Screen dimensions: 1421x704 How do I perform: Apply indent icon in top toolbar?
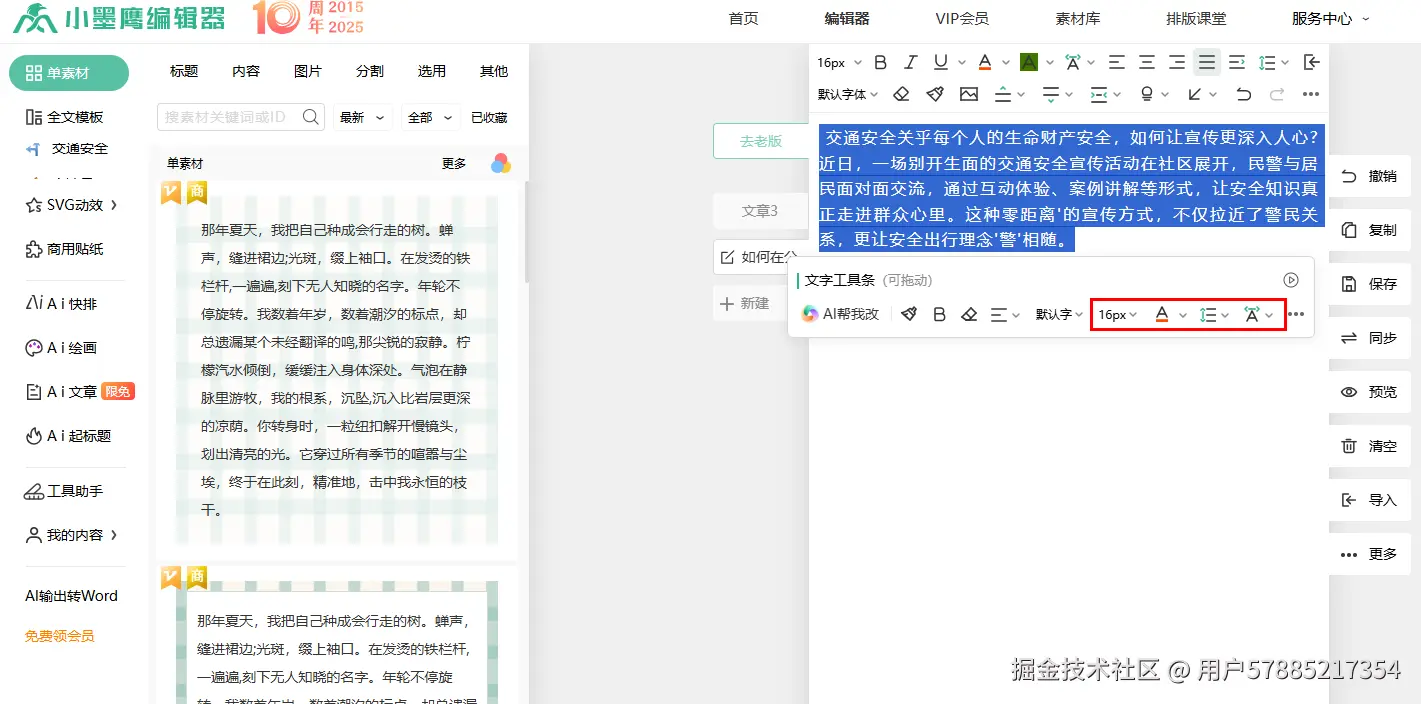point(1237,62)
